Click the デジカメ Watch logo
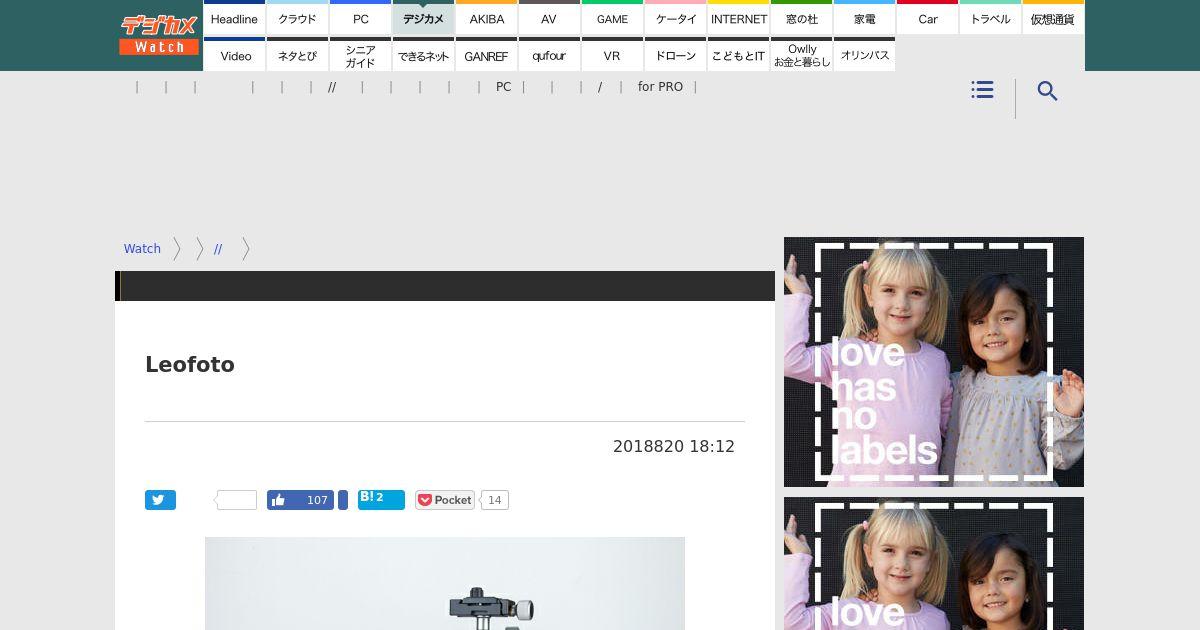The height and width of the screenshot is (630, 1200). 160,35
